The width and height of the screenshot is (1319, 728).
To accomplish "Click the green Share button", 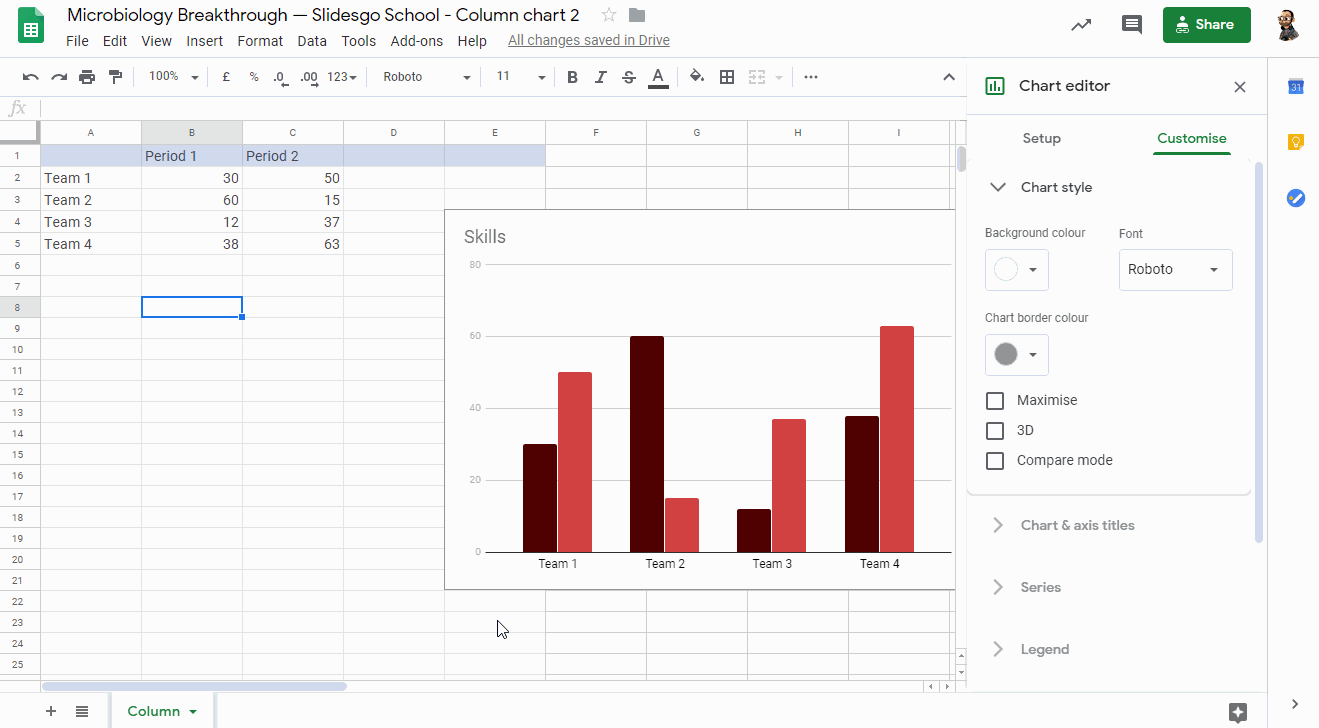I will [x=1206, y=25].
